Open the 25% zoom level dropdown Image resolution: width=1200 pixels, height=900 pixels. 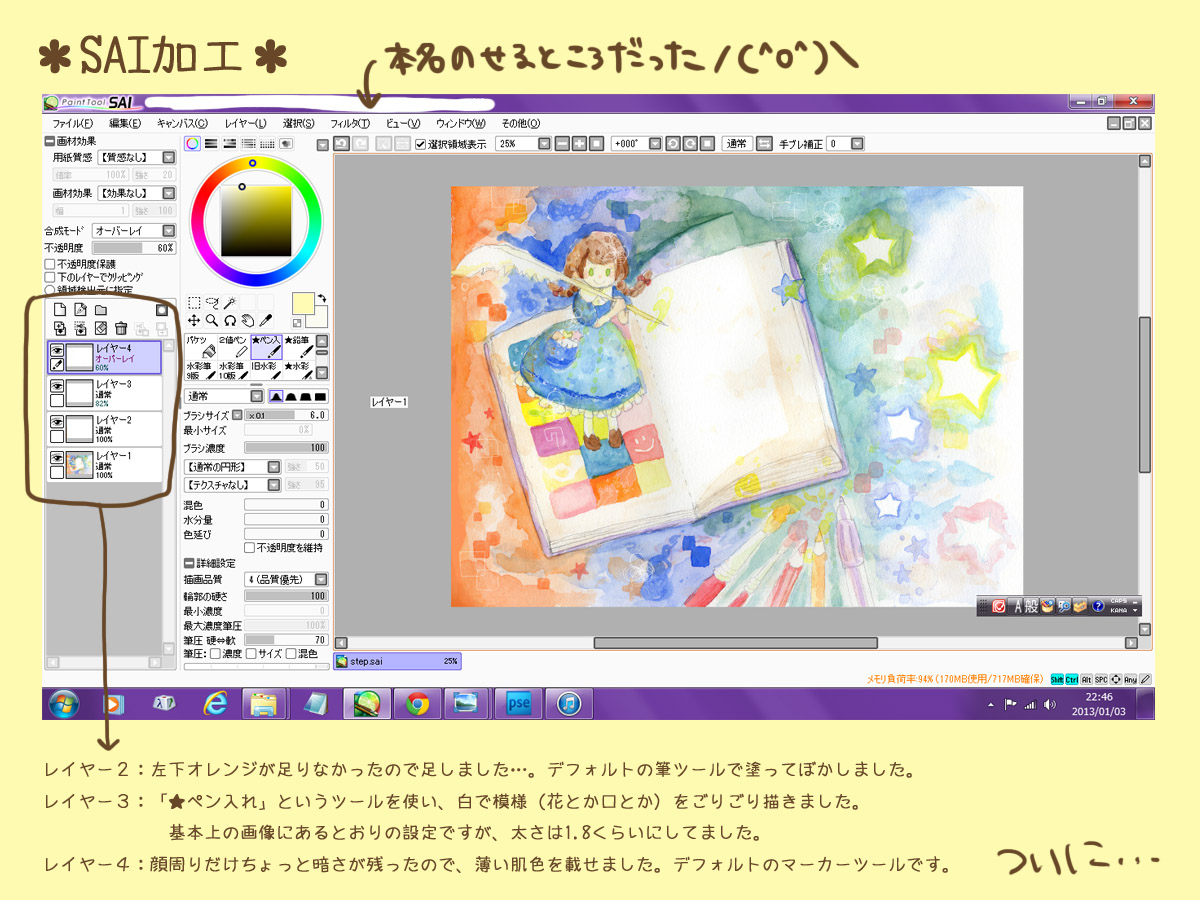click(x=544, y=144)
